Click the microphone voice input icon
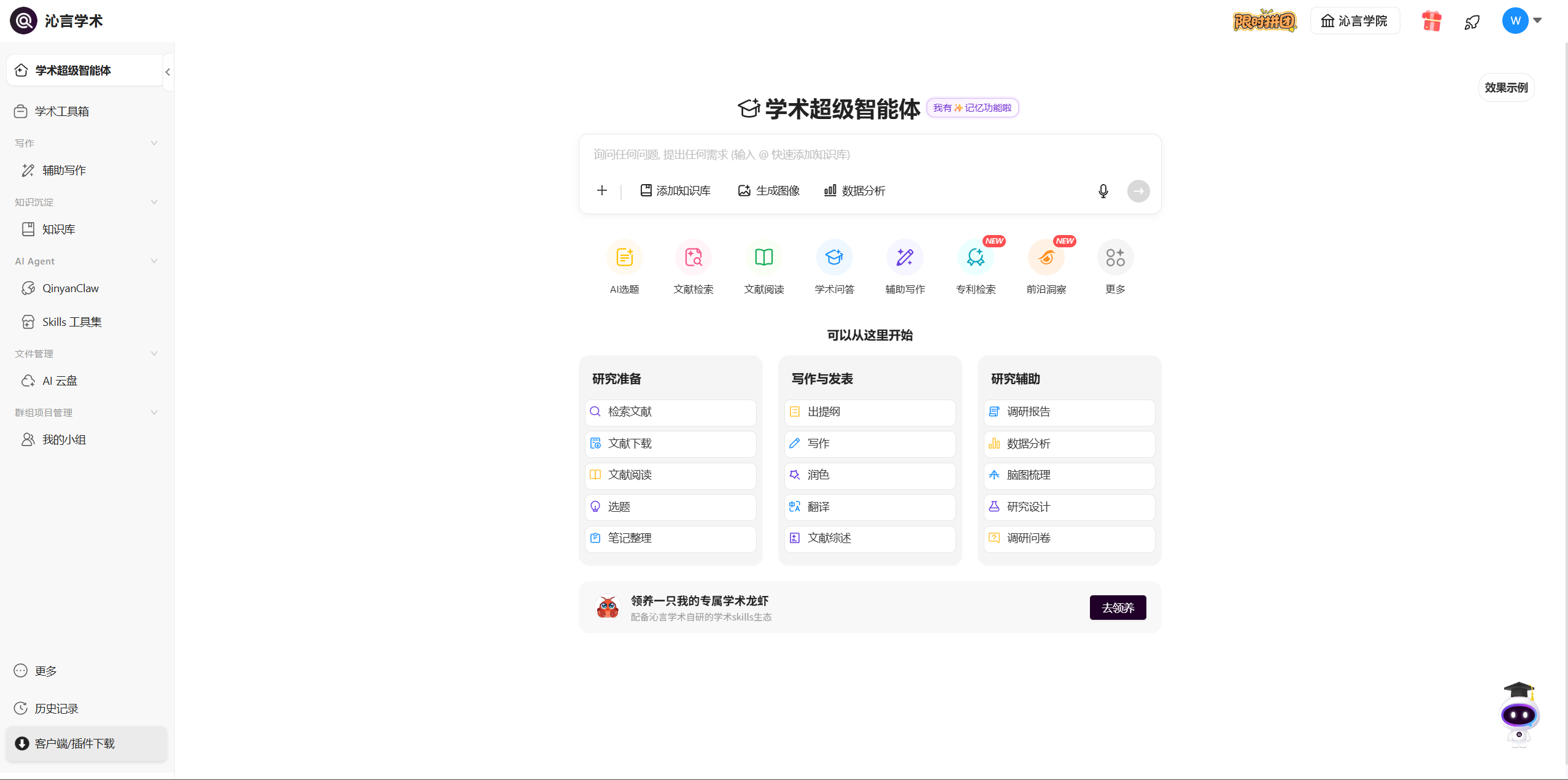Screen dimensions: 1568x780 [1103, 191]
